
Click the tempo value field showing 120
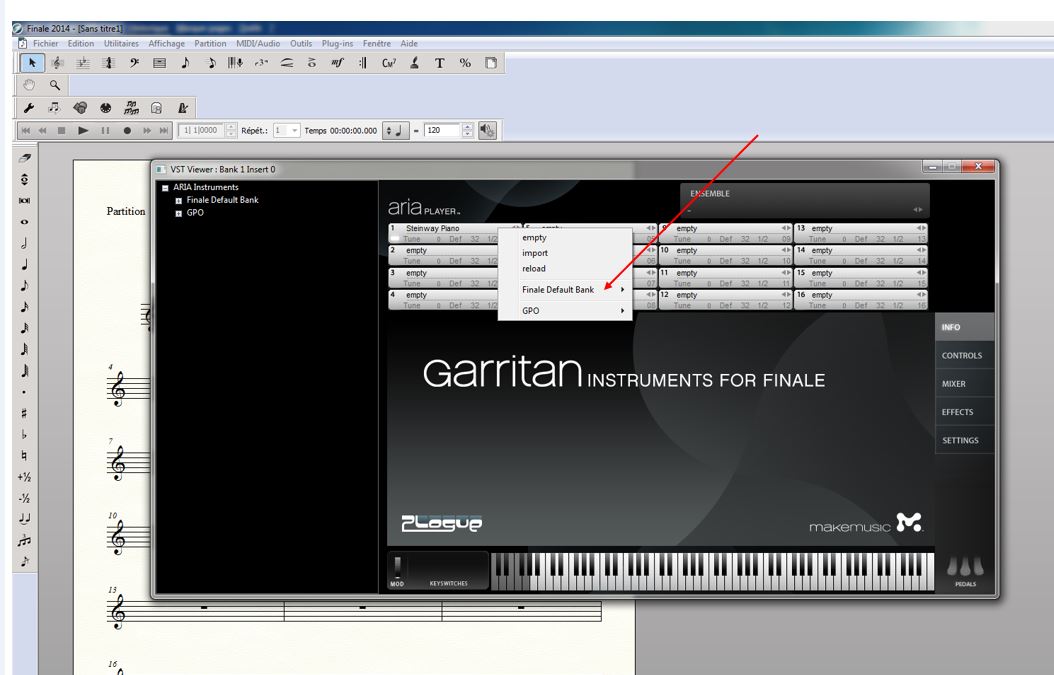(x=441, y=130)
